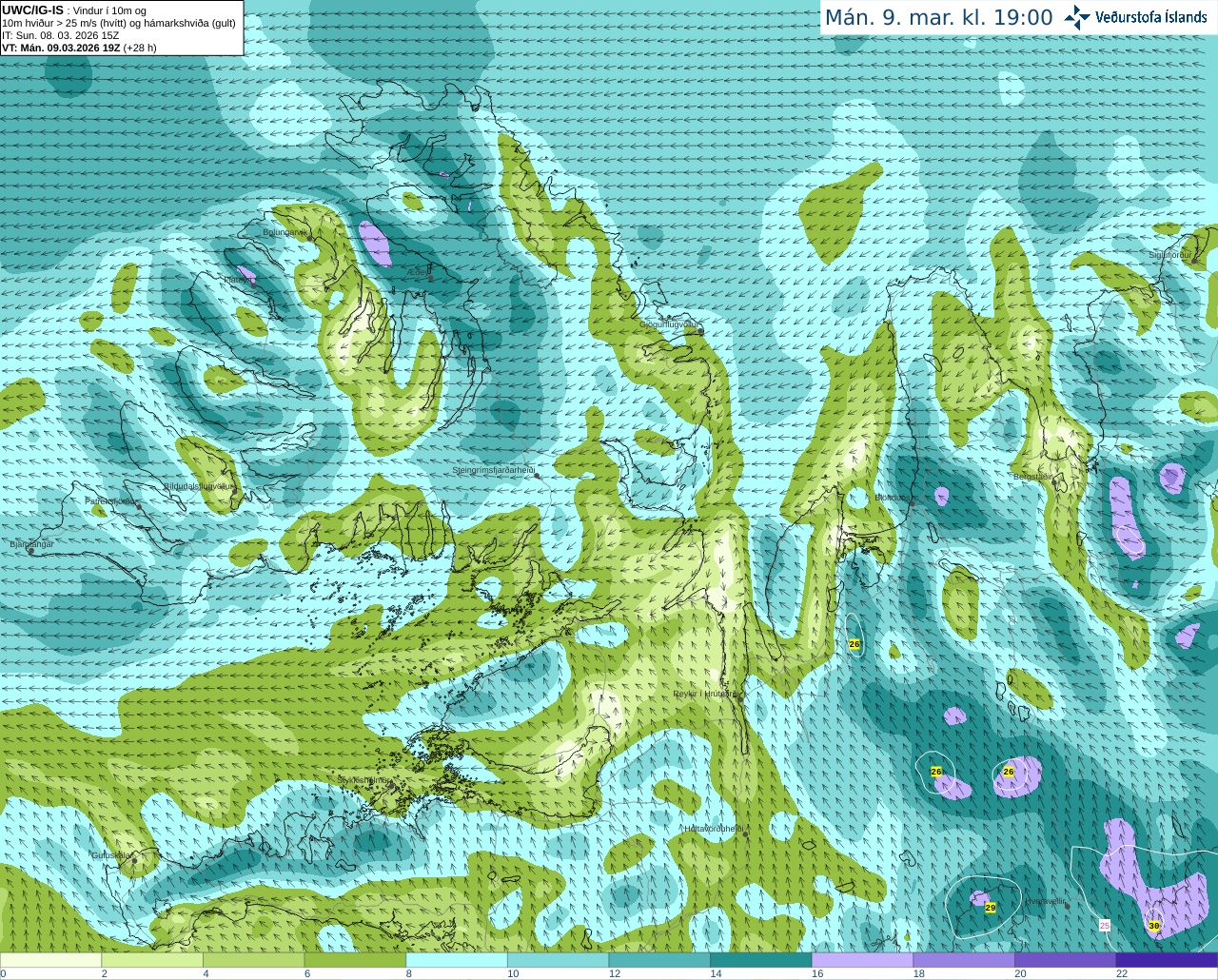Viewport: 1218px width, 980px height.
Task: Click the yellow gust marker labeled 30
Action: (x=1154, y=925)
